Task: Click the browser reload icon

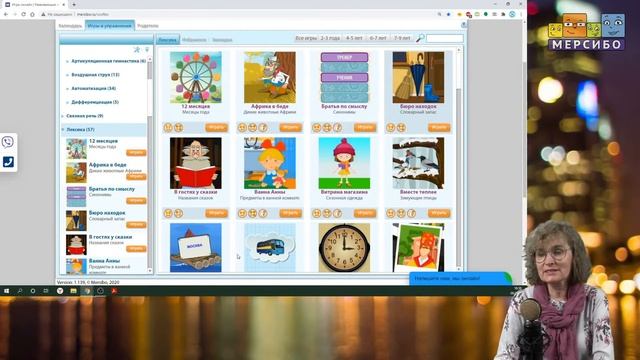Action: click(x=23, y=14)
